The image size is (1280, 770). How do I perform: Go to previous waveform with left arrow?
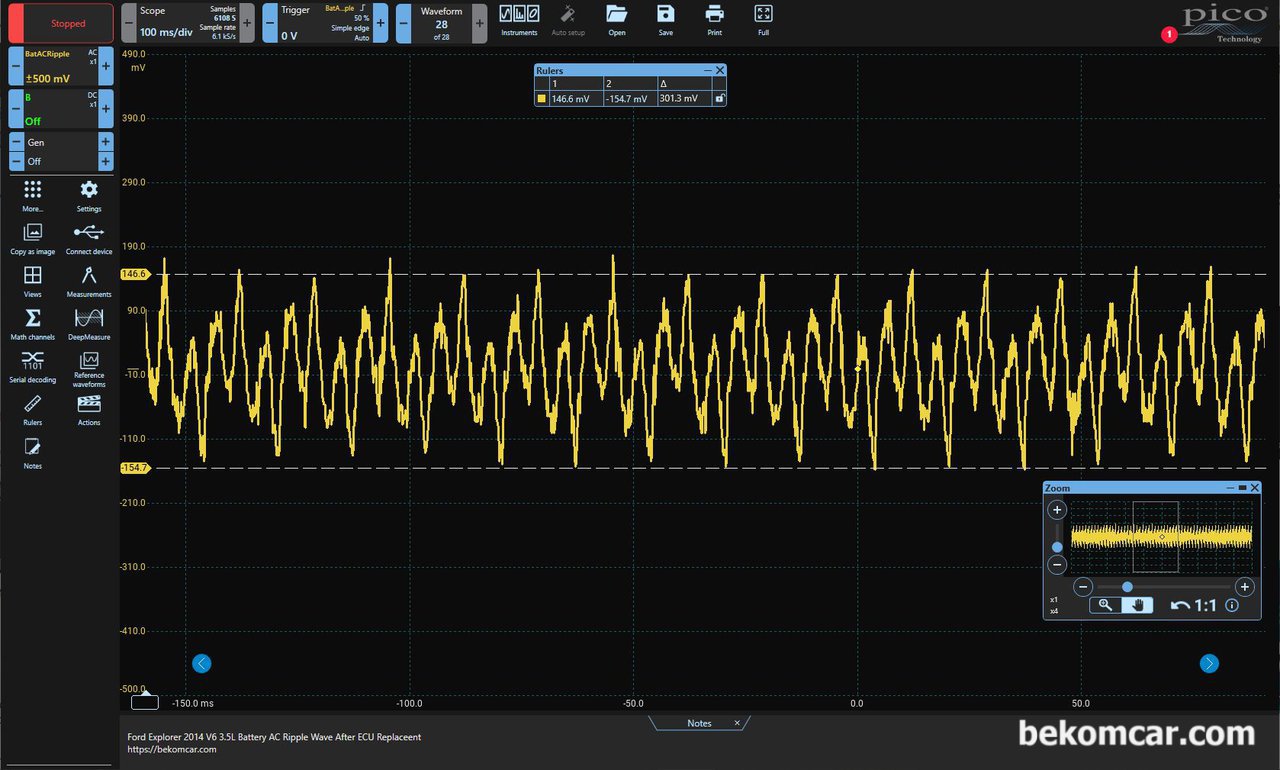(x=201, y=663)
